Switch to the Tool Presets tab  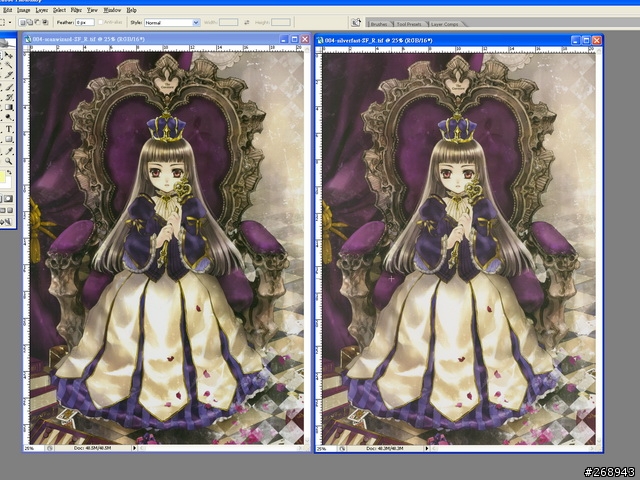click(409, 24)
